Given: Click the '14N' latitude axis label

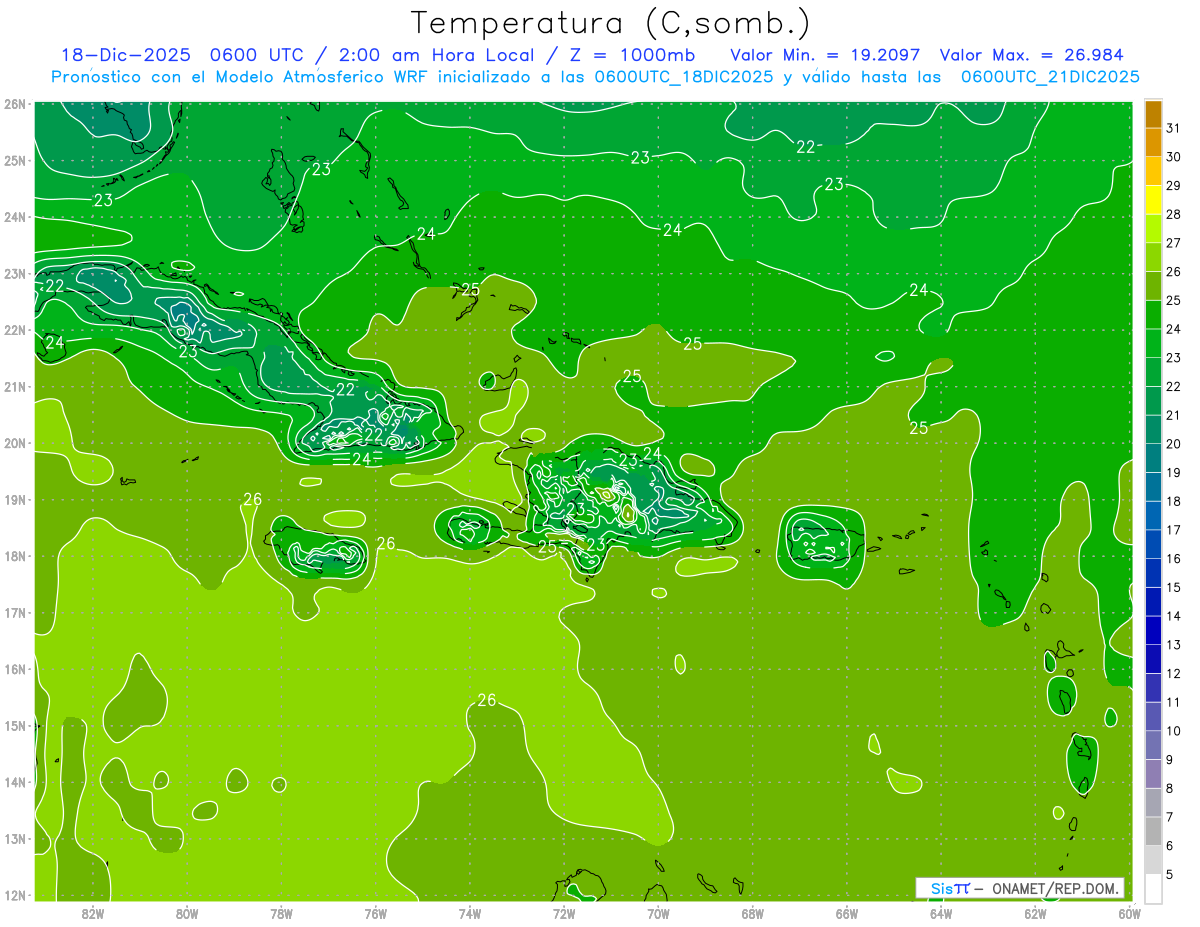Looking at the screenshot, I should click(x=15, y=782).
